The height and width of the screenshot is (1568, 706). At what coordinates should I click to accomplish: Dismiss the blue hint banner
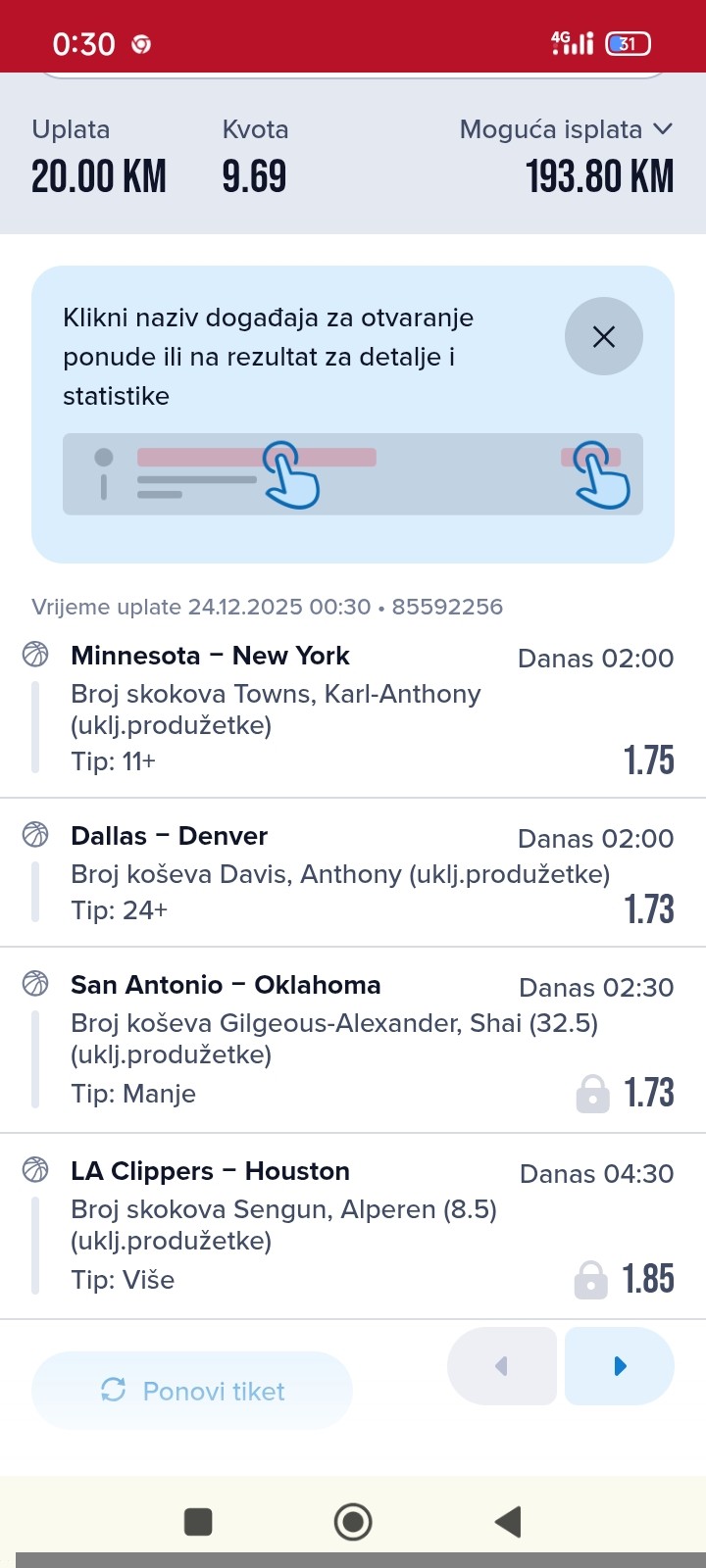coord(603,337)
